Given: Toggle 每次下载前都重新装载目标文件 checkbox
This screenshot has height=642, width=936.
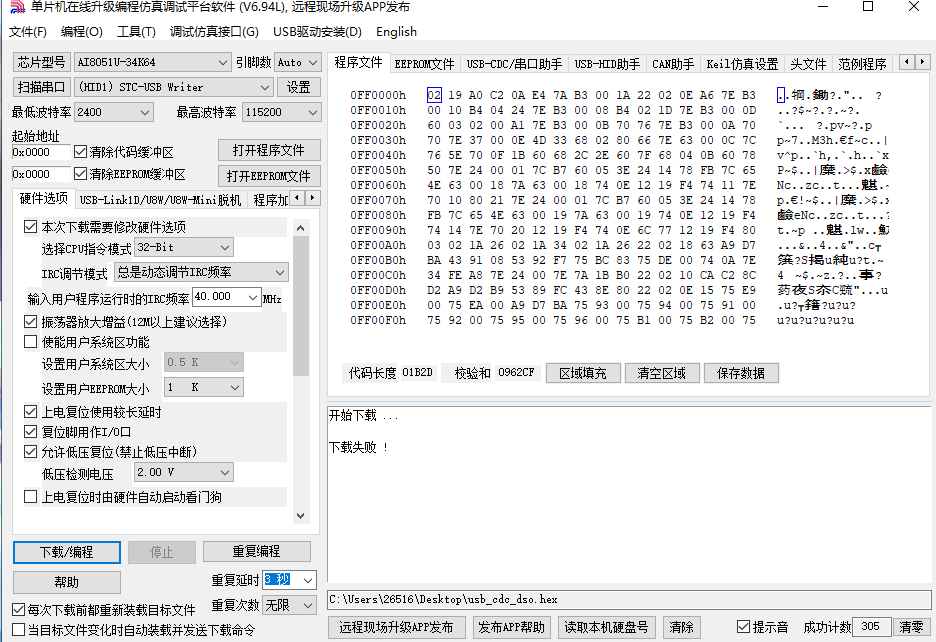Looking at the screenshot, I should click(19, 610).
